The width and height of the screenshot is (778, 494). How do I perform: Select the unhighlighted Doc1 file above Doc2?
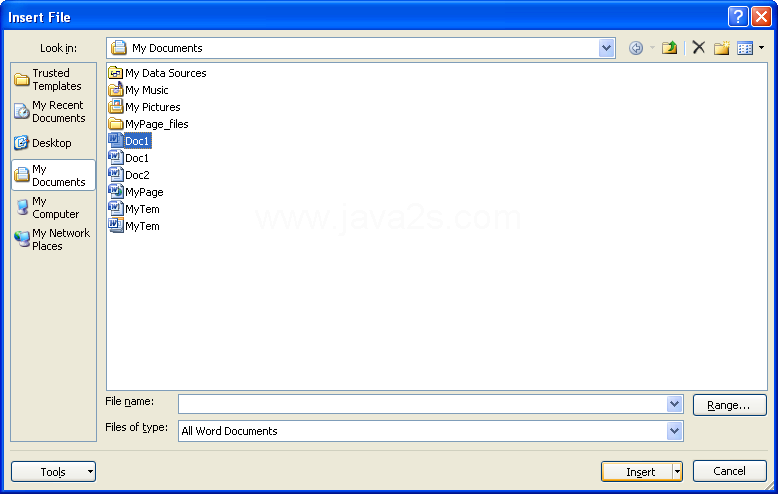point(129,158)
